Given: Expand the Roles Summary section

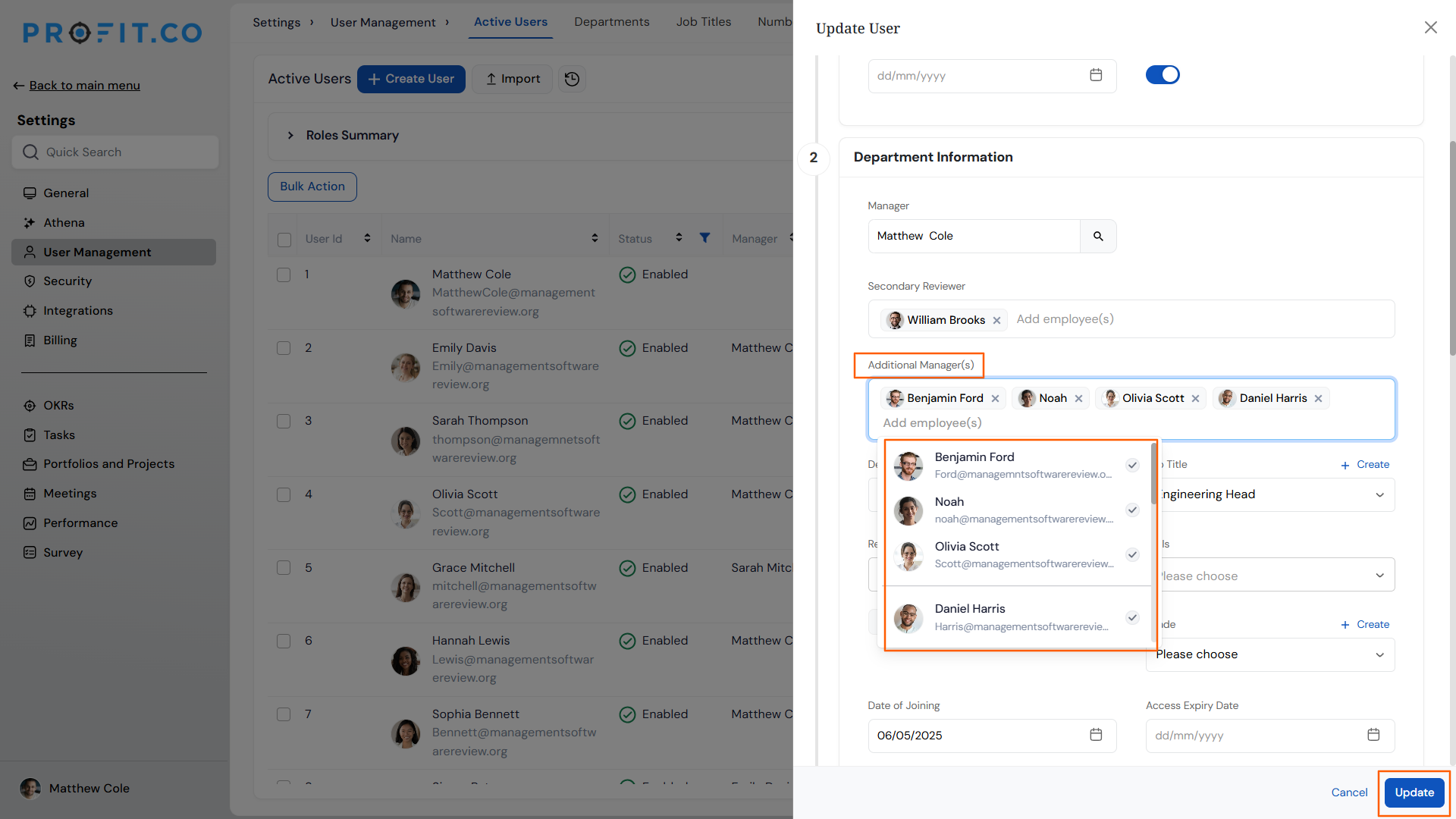Looking at the screenshot, I should 290,136.
